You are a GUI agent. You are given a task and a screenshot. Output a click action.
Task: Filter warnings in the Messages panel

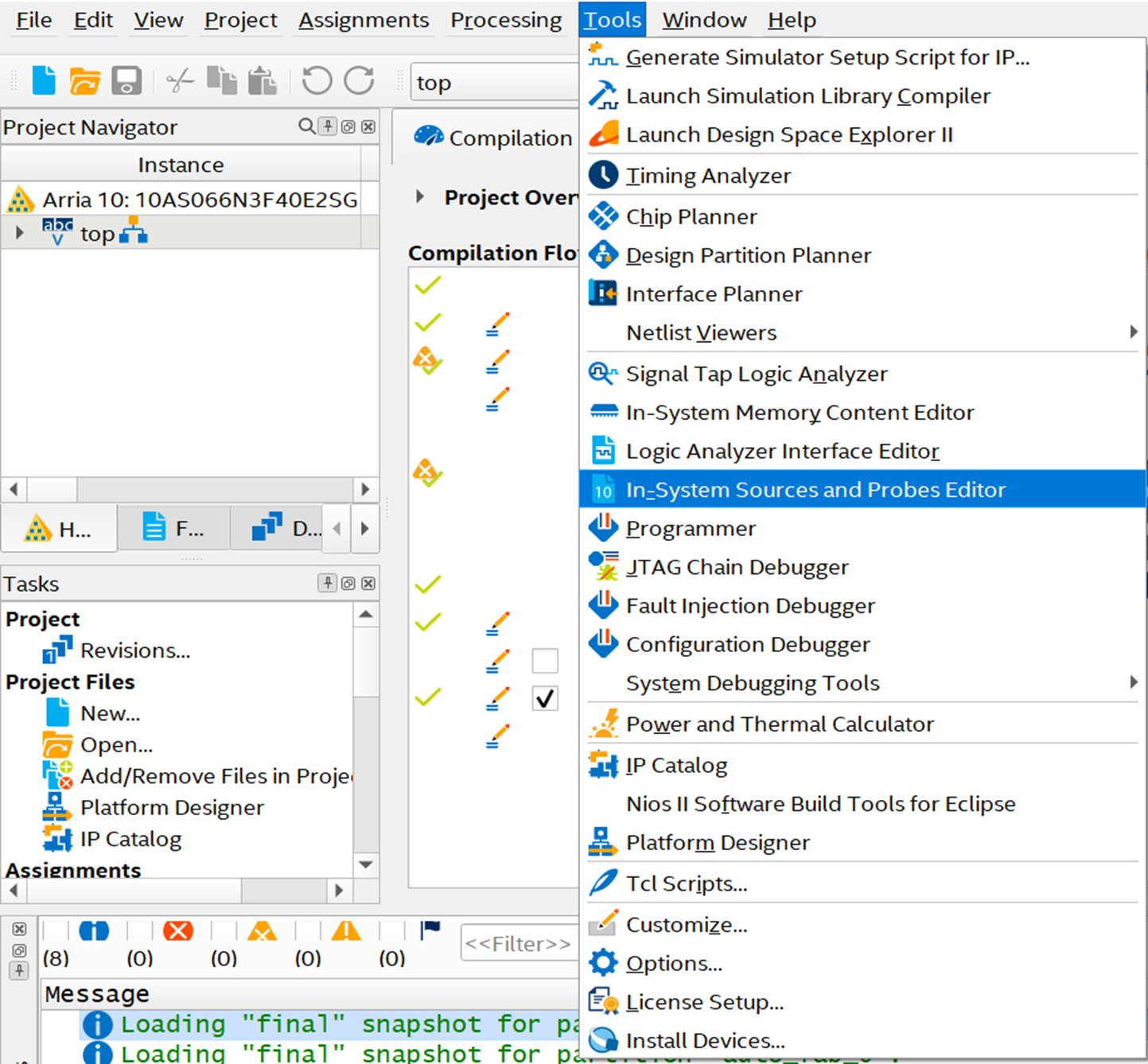pos(346,930)
